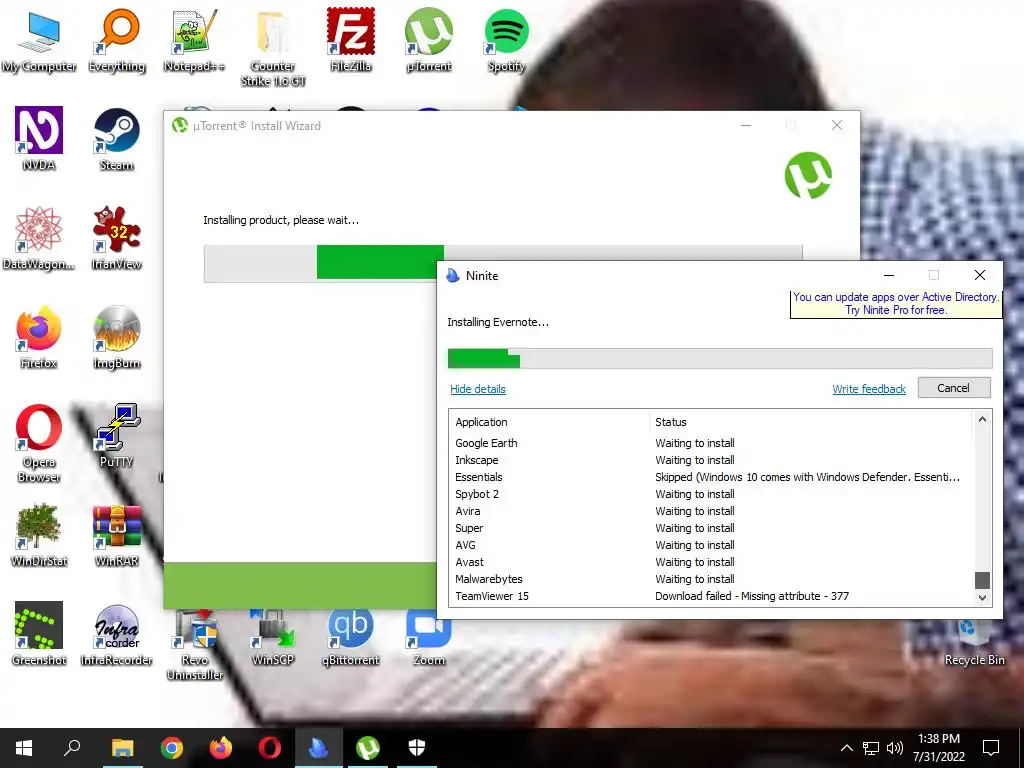The image size is (1024, 768).
Task: Click the Ninite list scrollbar thumb
Action: (x=982, y=580)
